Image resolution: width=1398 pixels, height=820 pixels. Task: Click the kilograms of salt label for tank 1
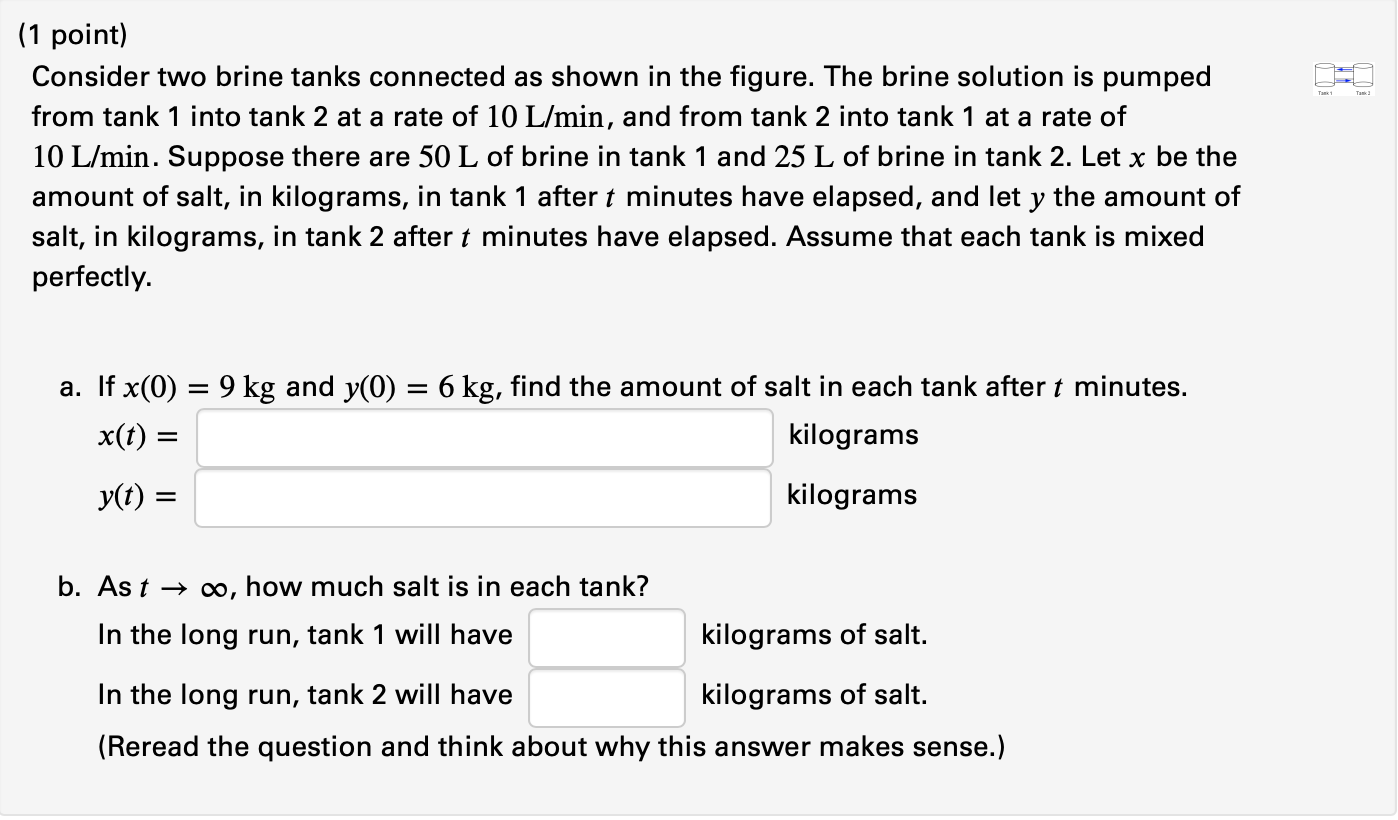tap(814, 636)
